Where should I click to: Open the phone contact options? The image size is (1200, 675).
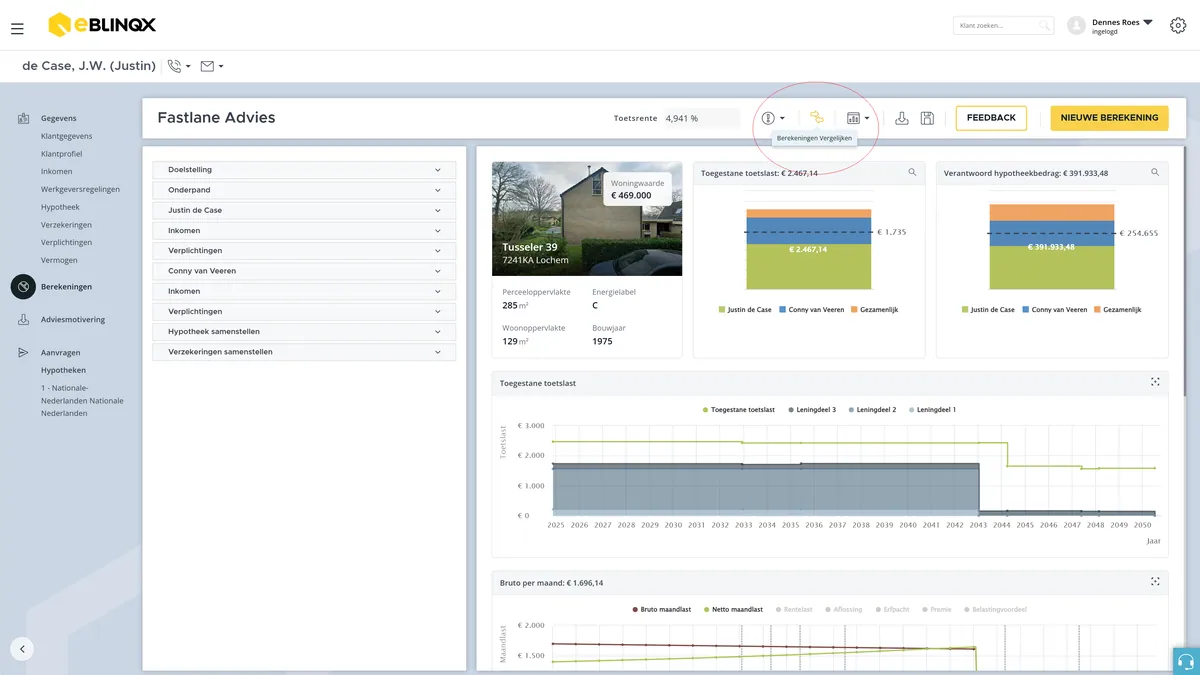179,66
